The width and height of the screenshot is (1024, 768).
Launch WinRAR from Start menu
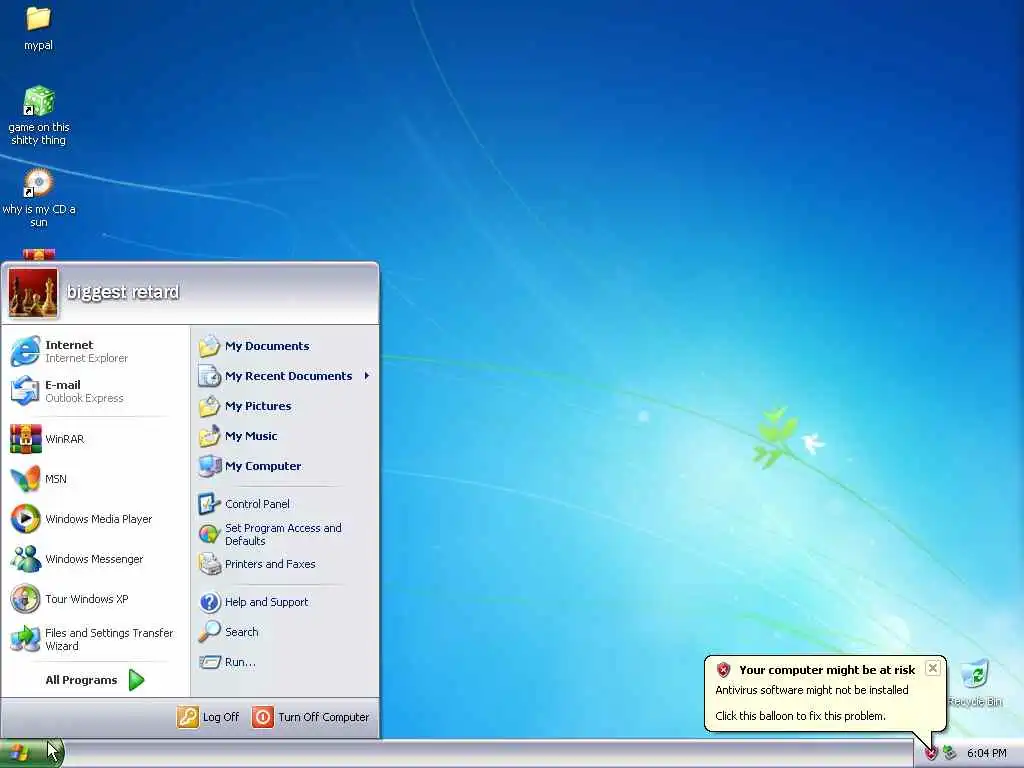pos(95,439)
